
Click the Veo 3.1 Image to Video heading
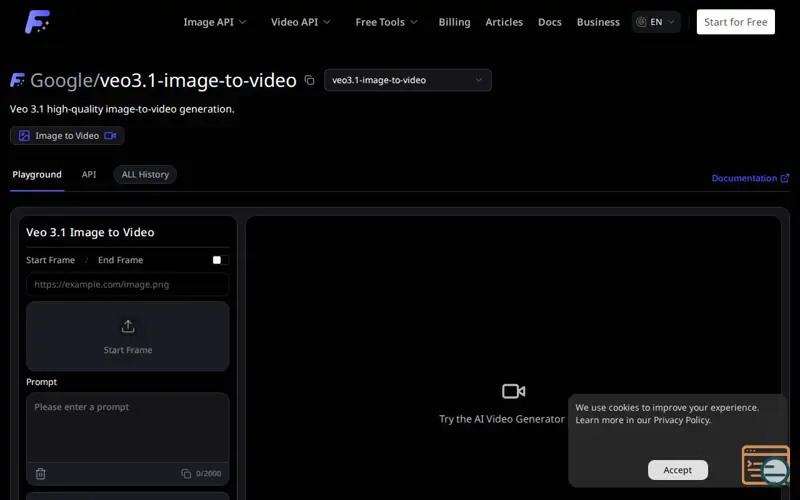click(x=90, y=232)
